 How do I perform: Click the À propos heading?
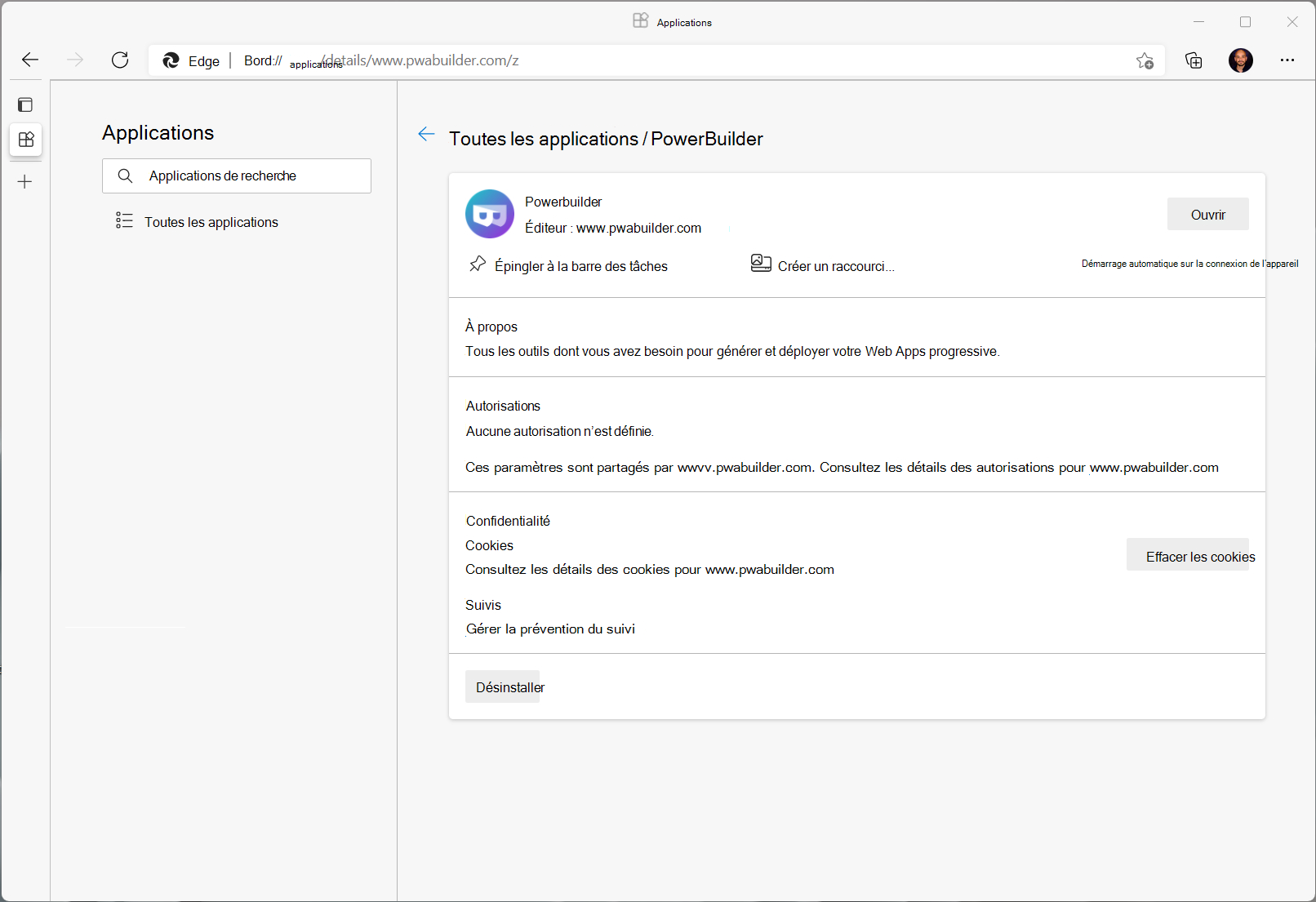pos(491,327)
